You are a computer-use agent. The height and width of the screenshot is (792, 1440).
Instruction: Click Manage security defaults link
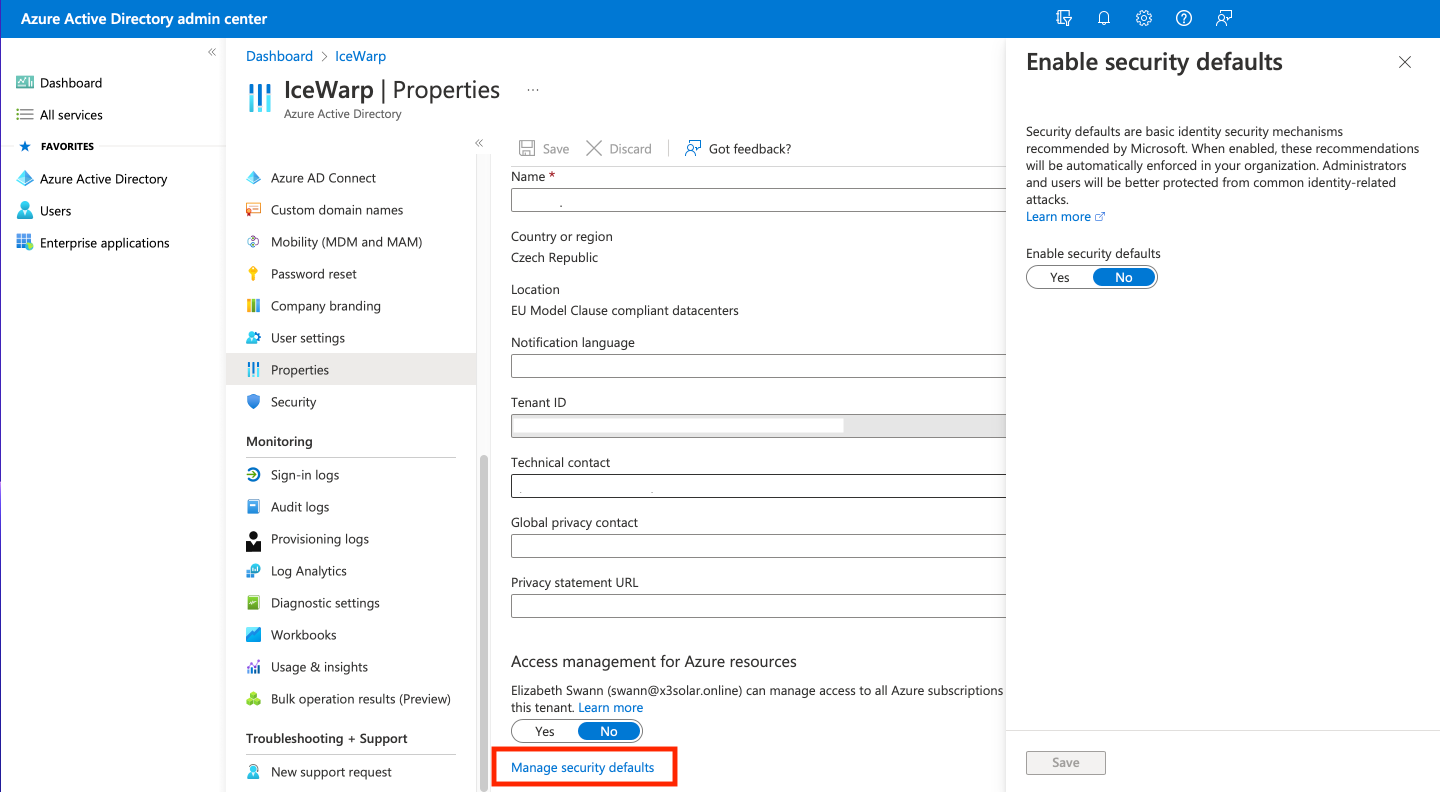tap(582, 767)
